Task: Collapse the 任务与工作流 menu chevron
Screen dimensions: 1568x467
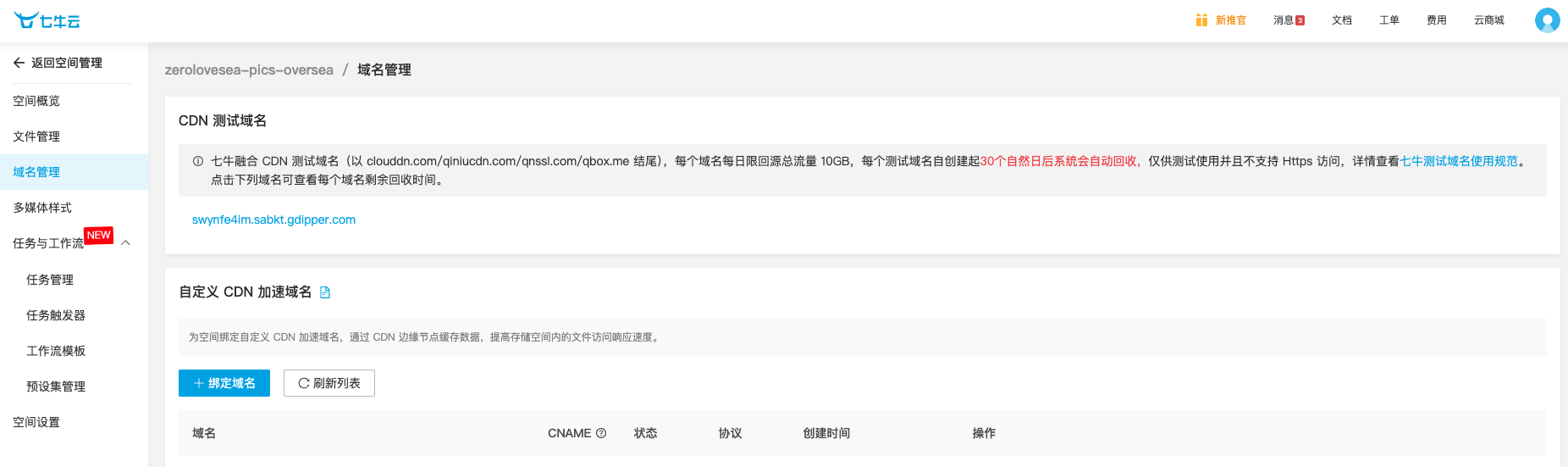Action: click(126, 243)
